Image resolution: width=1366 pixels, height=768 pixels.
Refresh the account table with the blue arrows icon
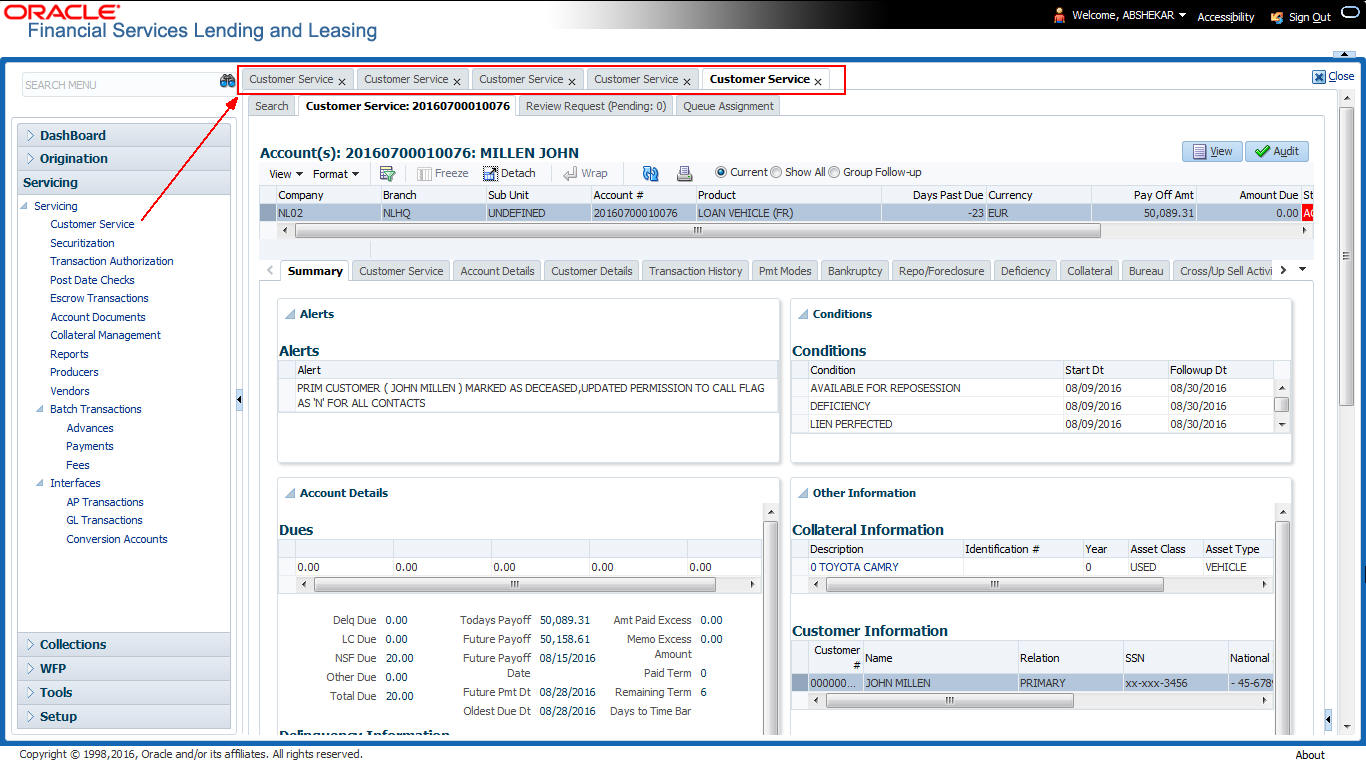click(650, 173)
